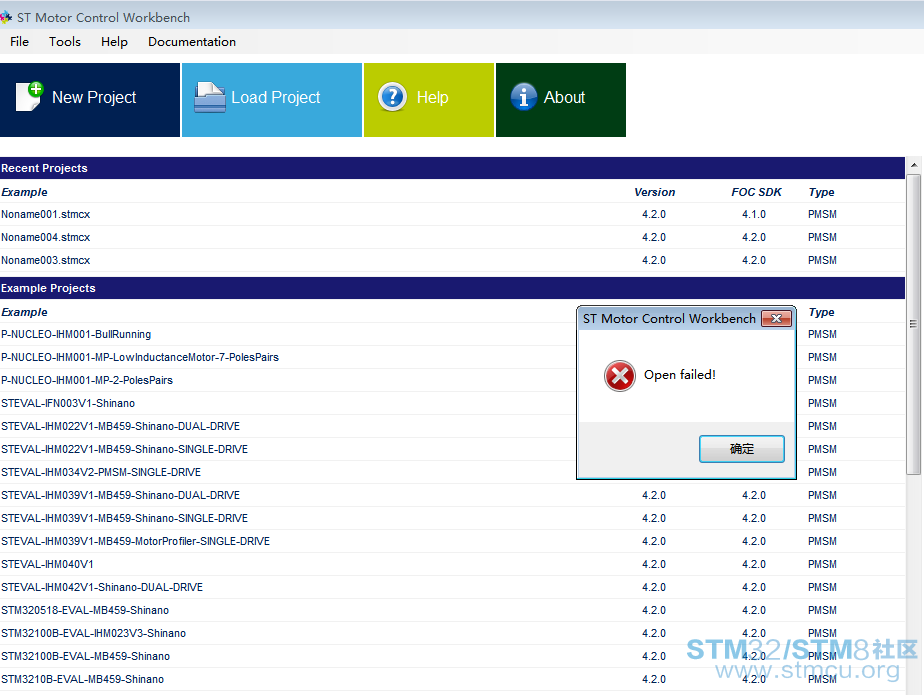Viewport: 924px width, 695px height.
Task: Click the Load Project folder icon
Action: (x=210, y=97)
